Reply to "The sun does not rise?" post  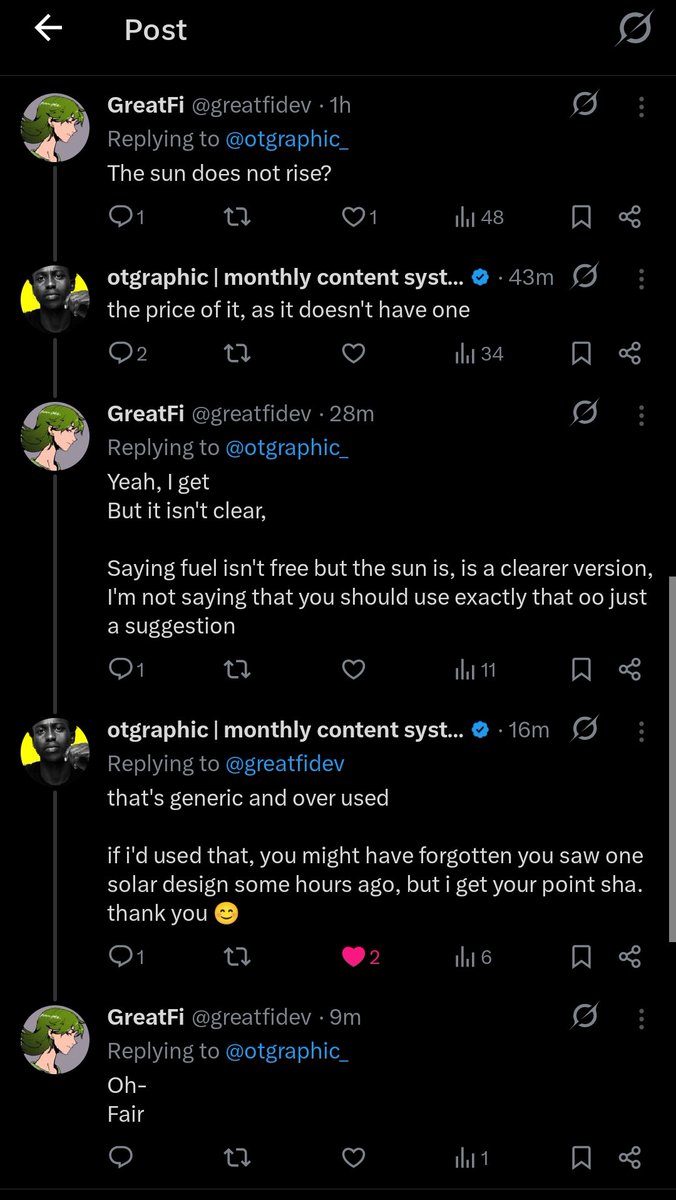point(120,217)
